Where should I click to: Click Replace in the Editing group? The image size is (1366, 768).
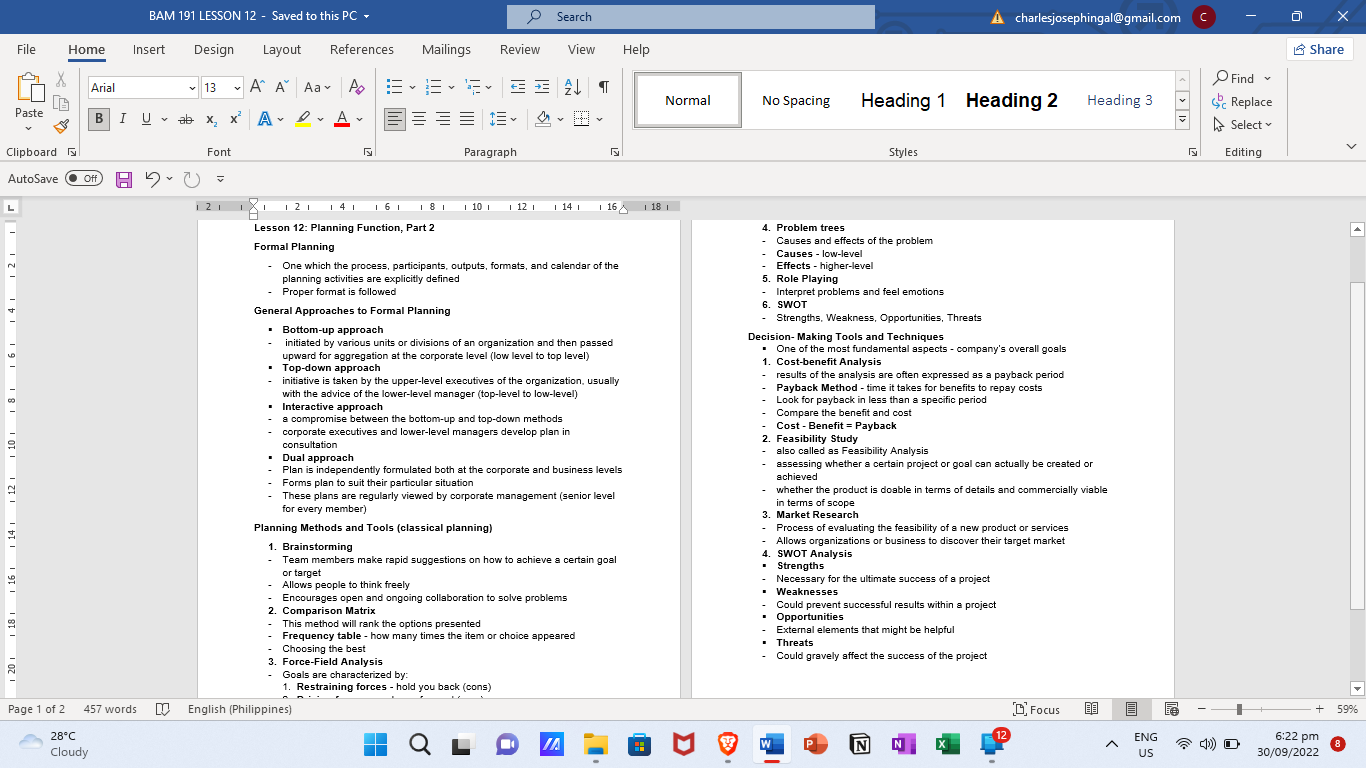[1242, 101]
